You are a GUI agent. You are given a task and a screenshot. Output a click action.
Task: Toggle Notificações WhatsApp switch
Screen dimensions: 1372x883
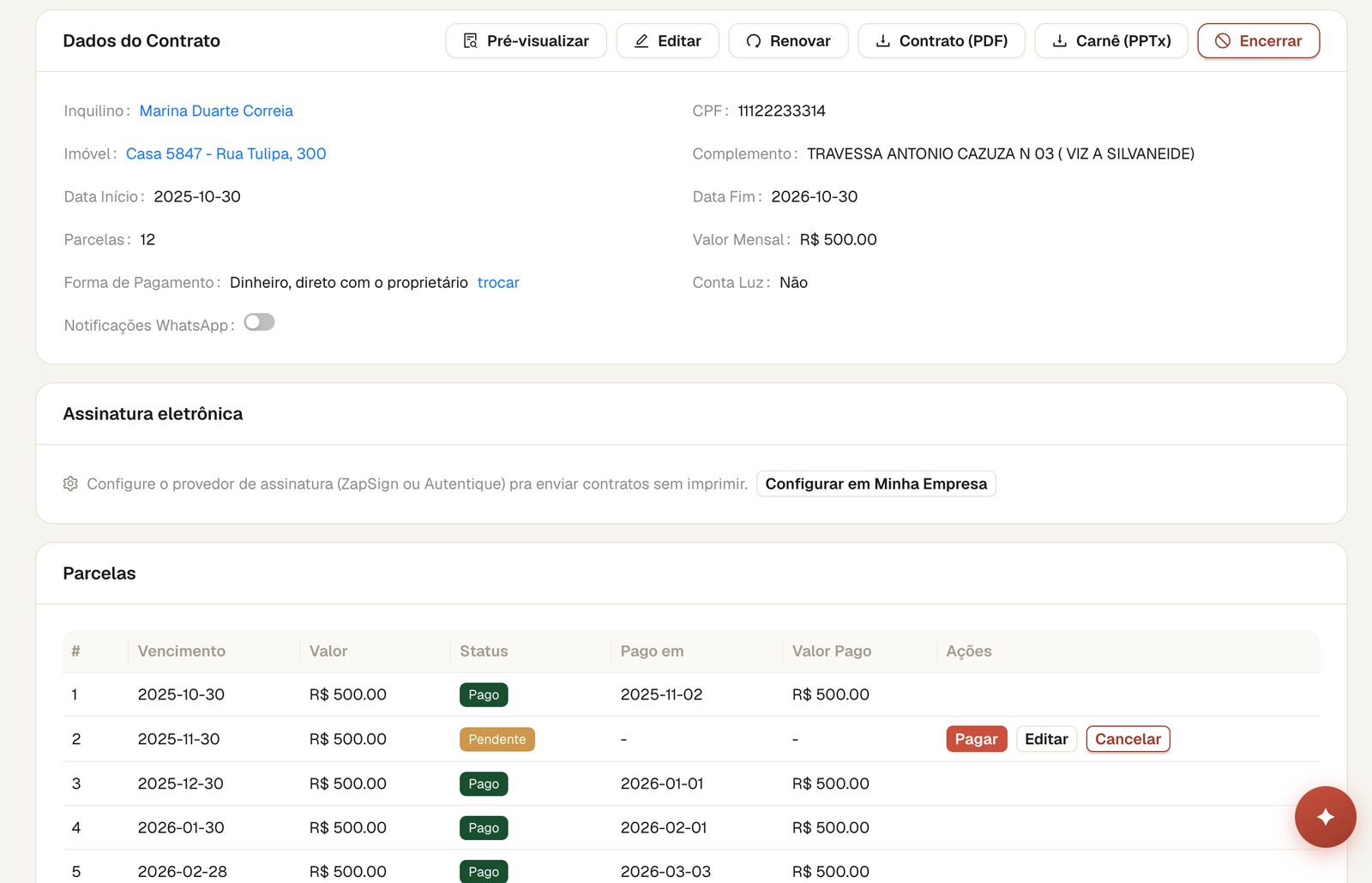tap(259, 322)
